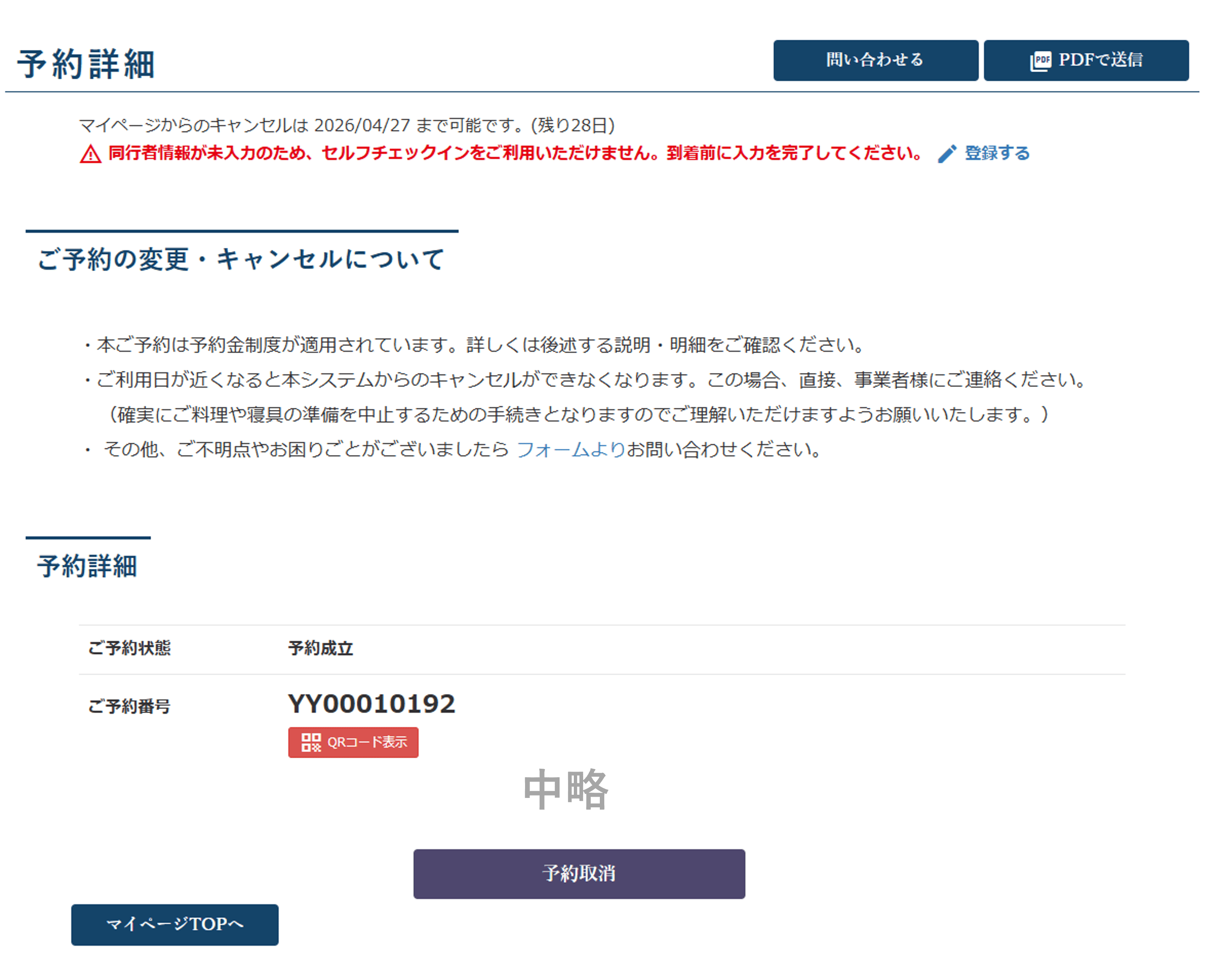Click the ご予約の変更・キャンセルについて heading

click(241, 260)
